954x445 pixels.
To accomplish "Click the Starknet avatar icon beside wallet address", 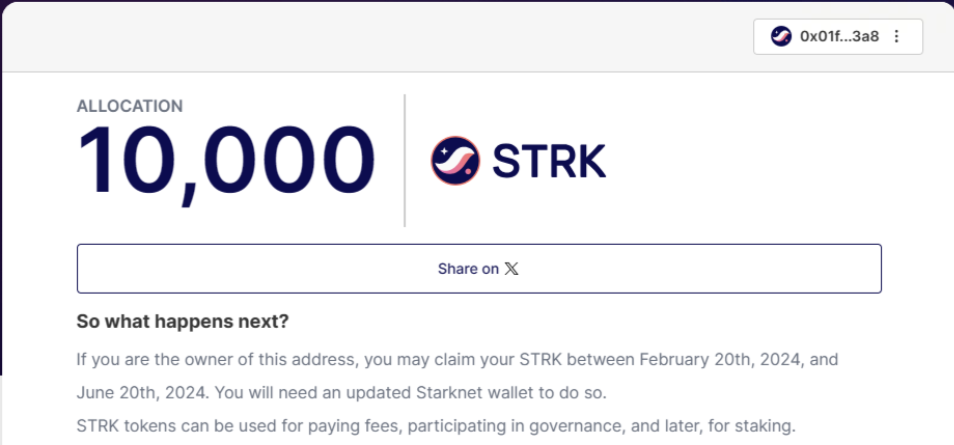I will (x=781, y=37).
